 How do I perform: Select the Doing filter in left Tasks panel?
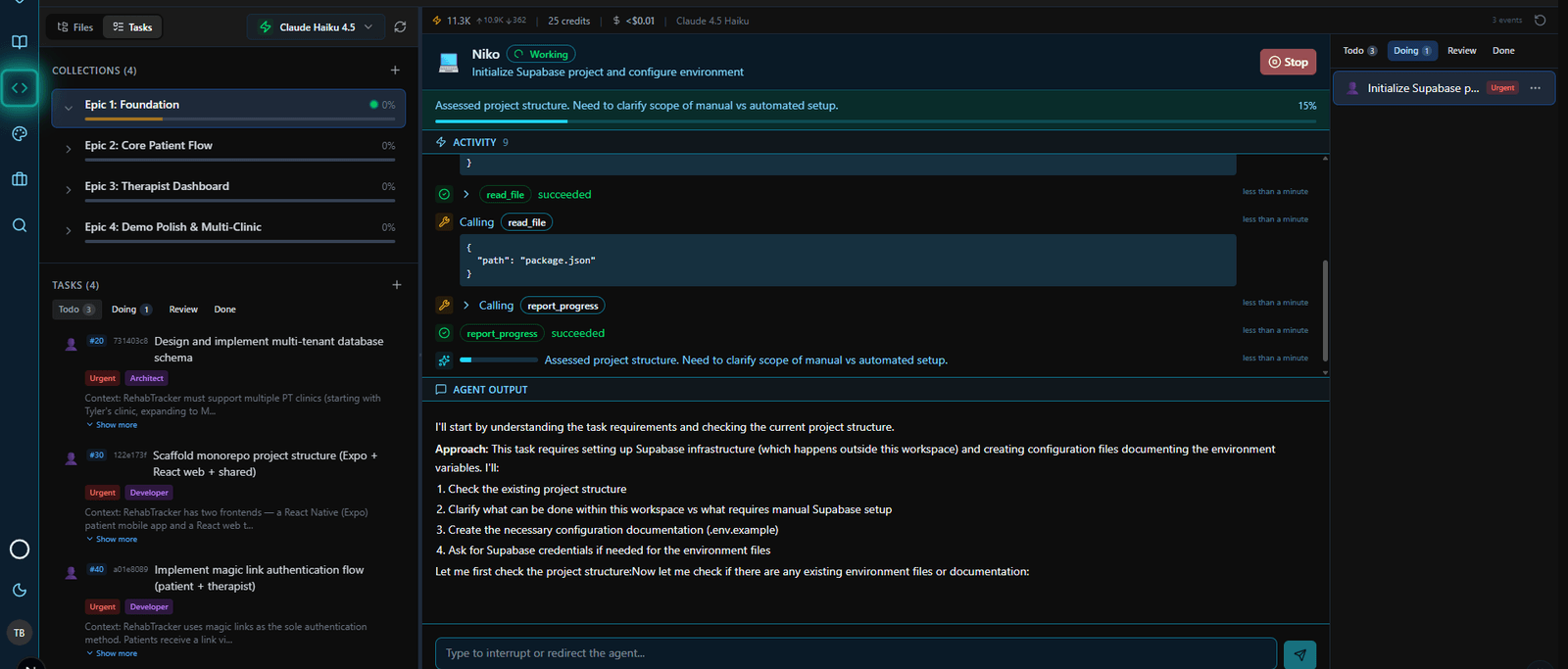click(130, 310)
